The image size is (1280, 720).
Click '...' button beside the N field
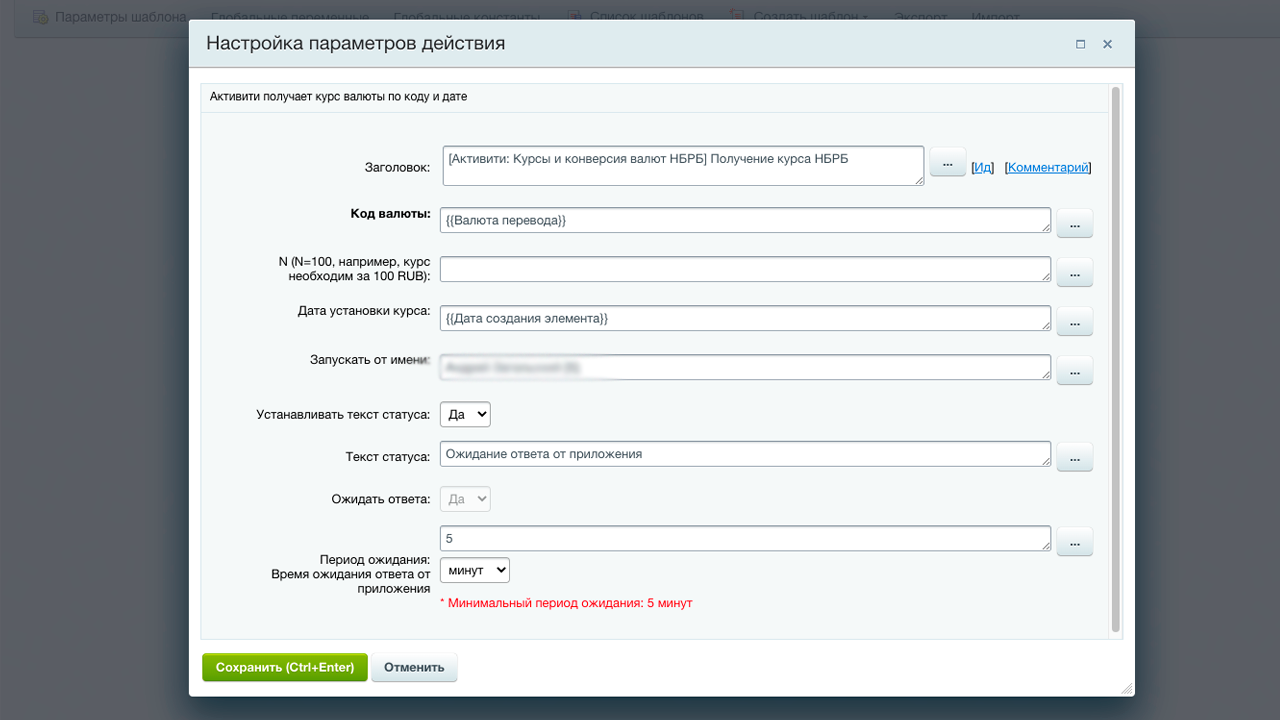pos(1074,273)
